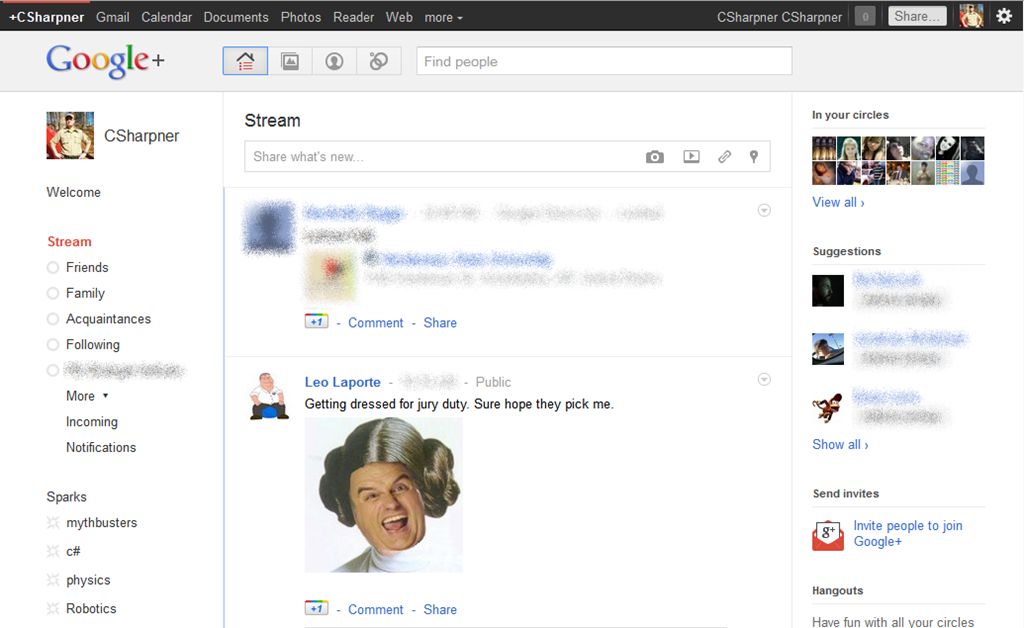Open the Circles toolbar icon
1024x628 pixels.
point(379,61)
